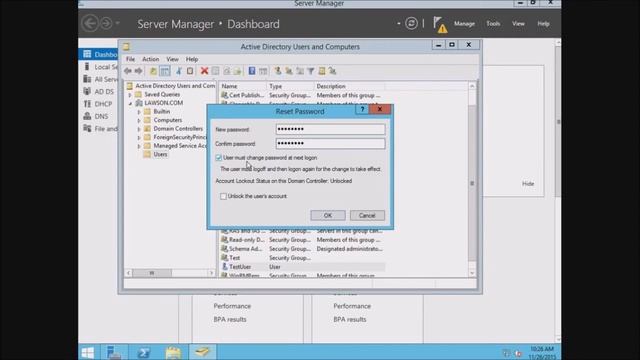Click OK in Reset Password dialog

[328, 216]
